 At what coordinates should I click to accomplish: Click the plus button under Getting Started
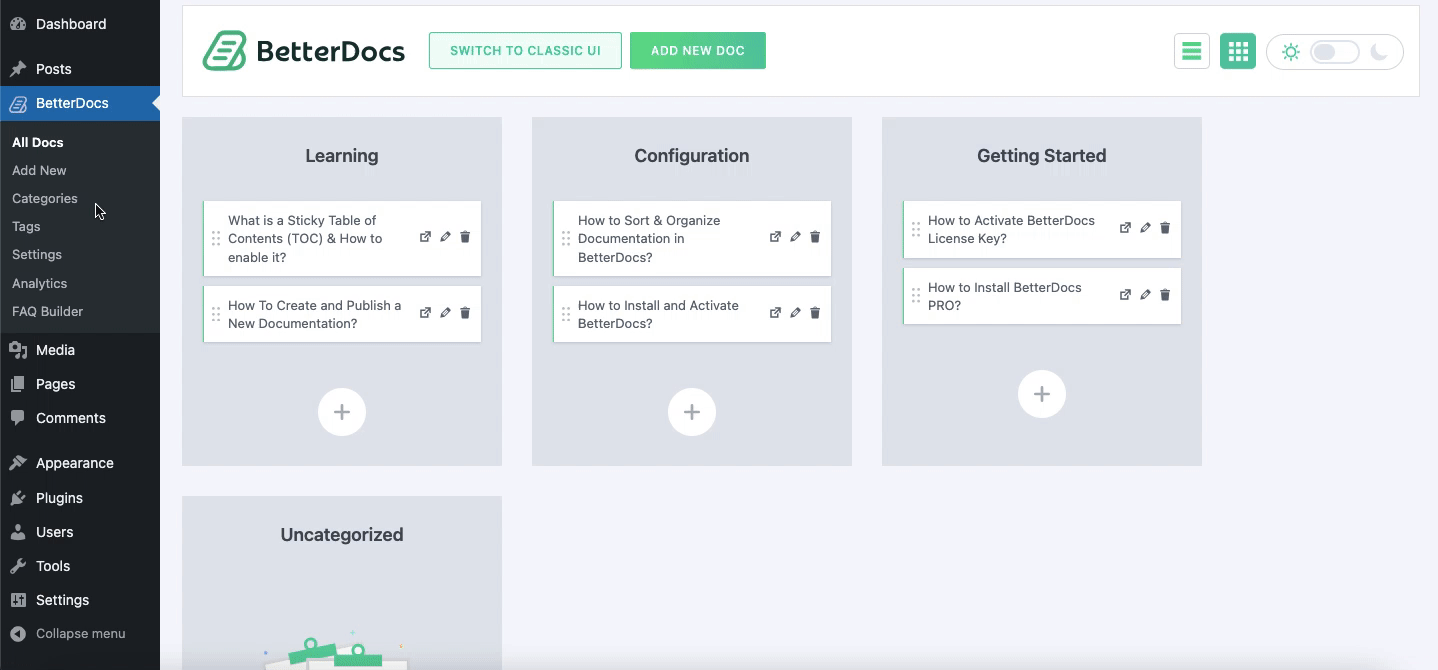coord(1041,394)
